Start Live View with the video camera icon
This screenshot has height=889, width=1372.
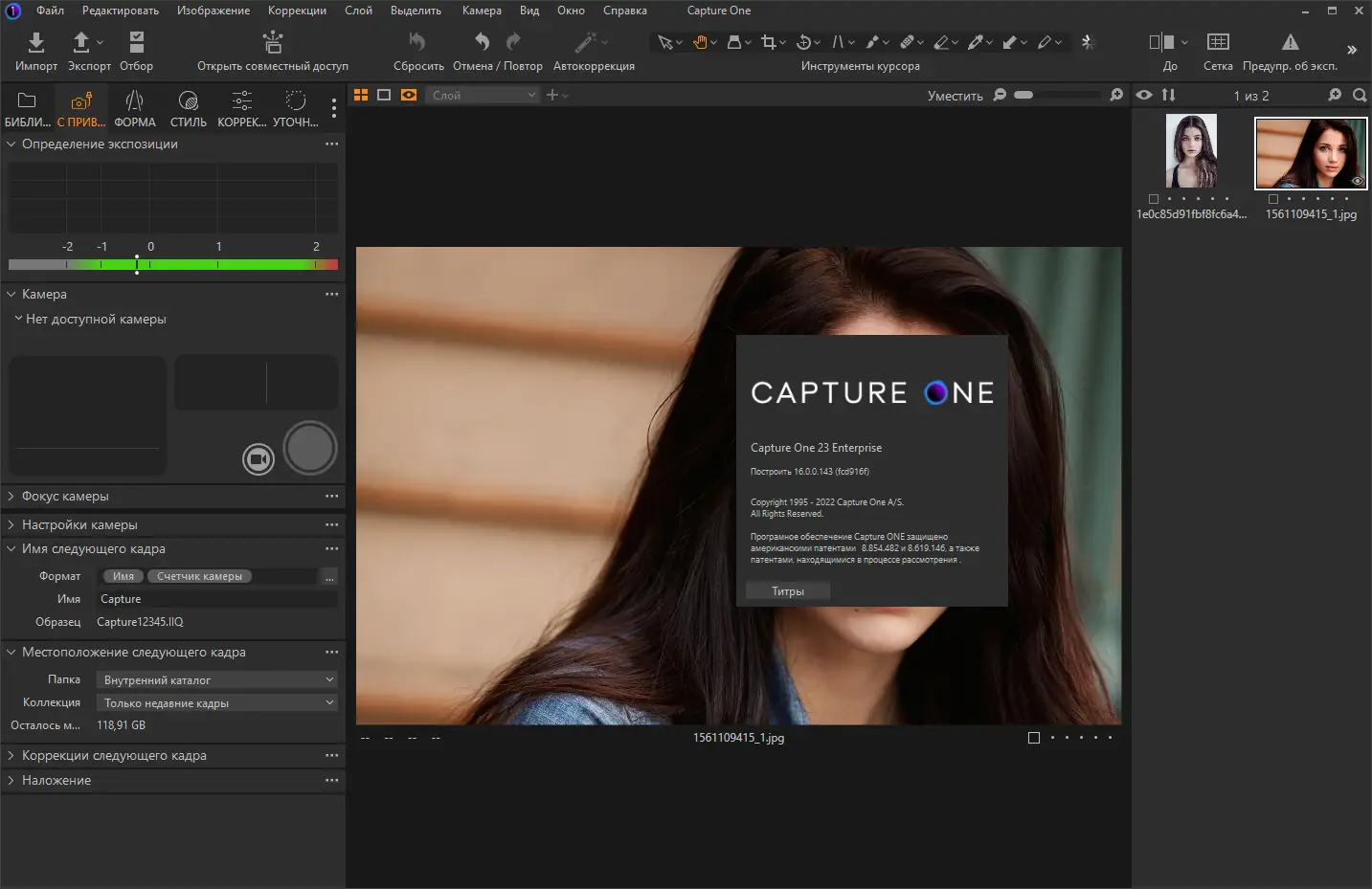258,459
